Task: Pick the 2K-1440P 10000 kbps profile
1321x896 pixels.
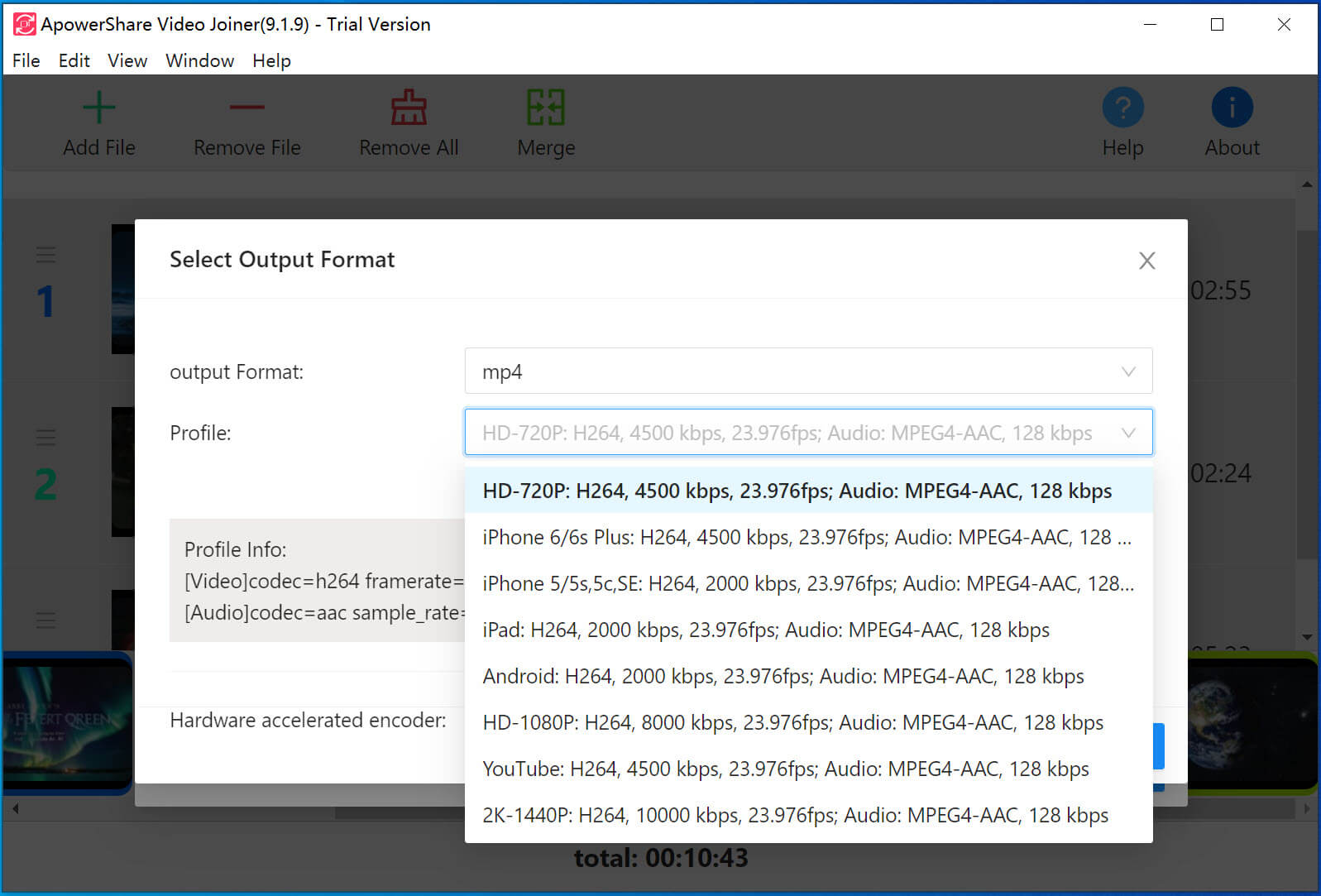Action: (x=795, y=815)
